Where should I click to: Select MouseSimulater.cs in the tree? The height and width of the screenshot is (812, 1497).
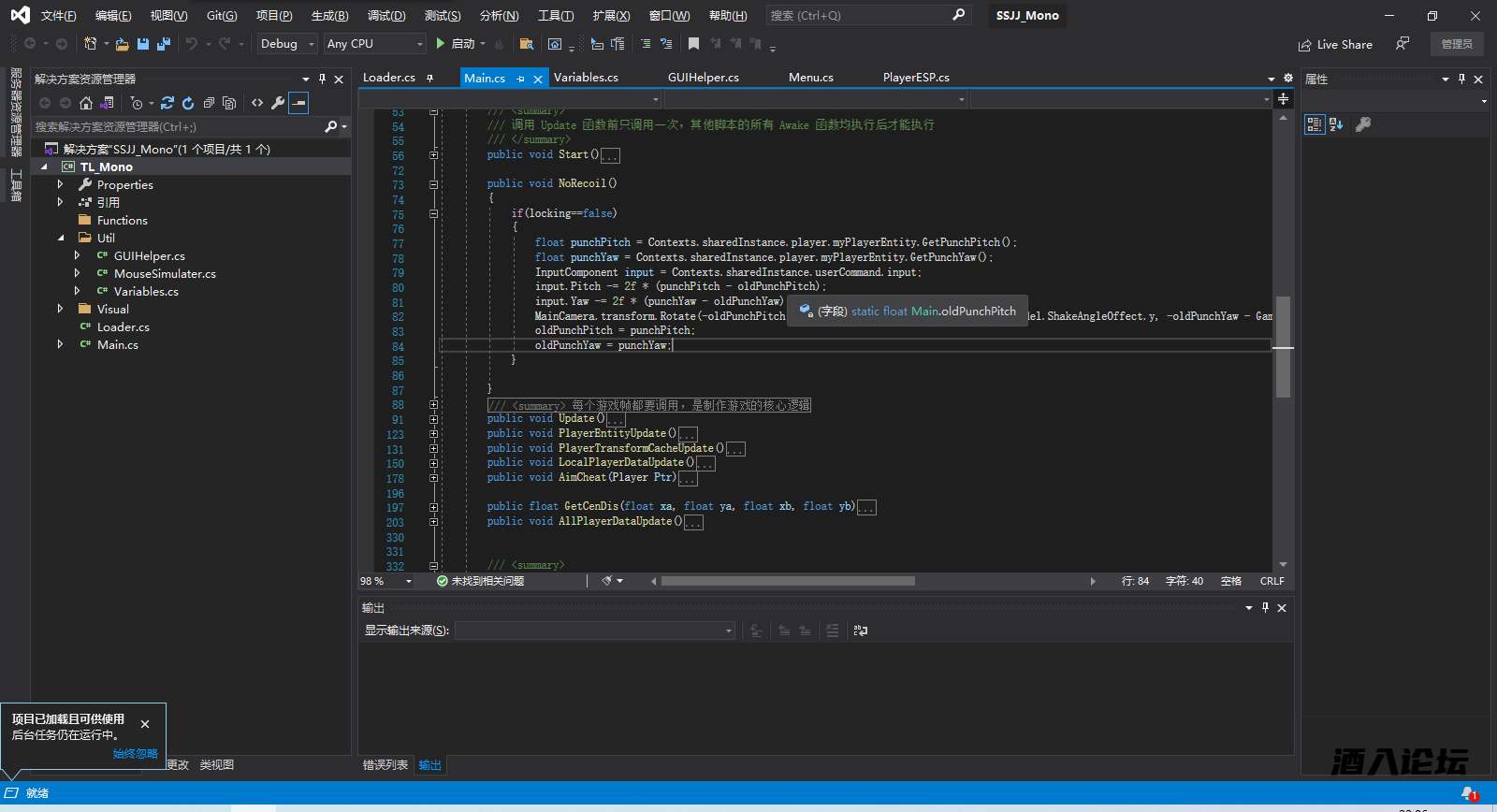tap(165, 274)
